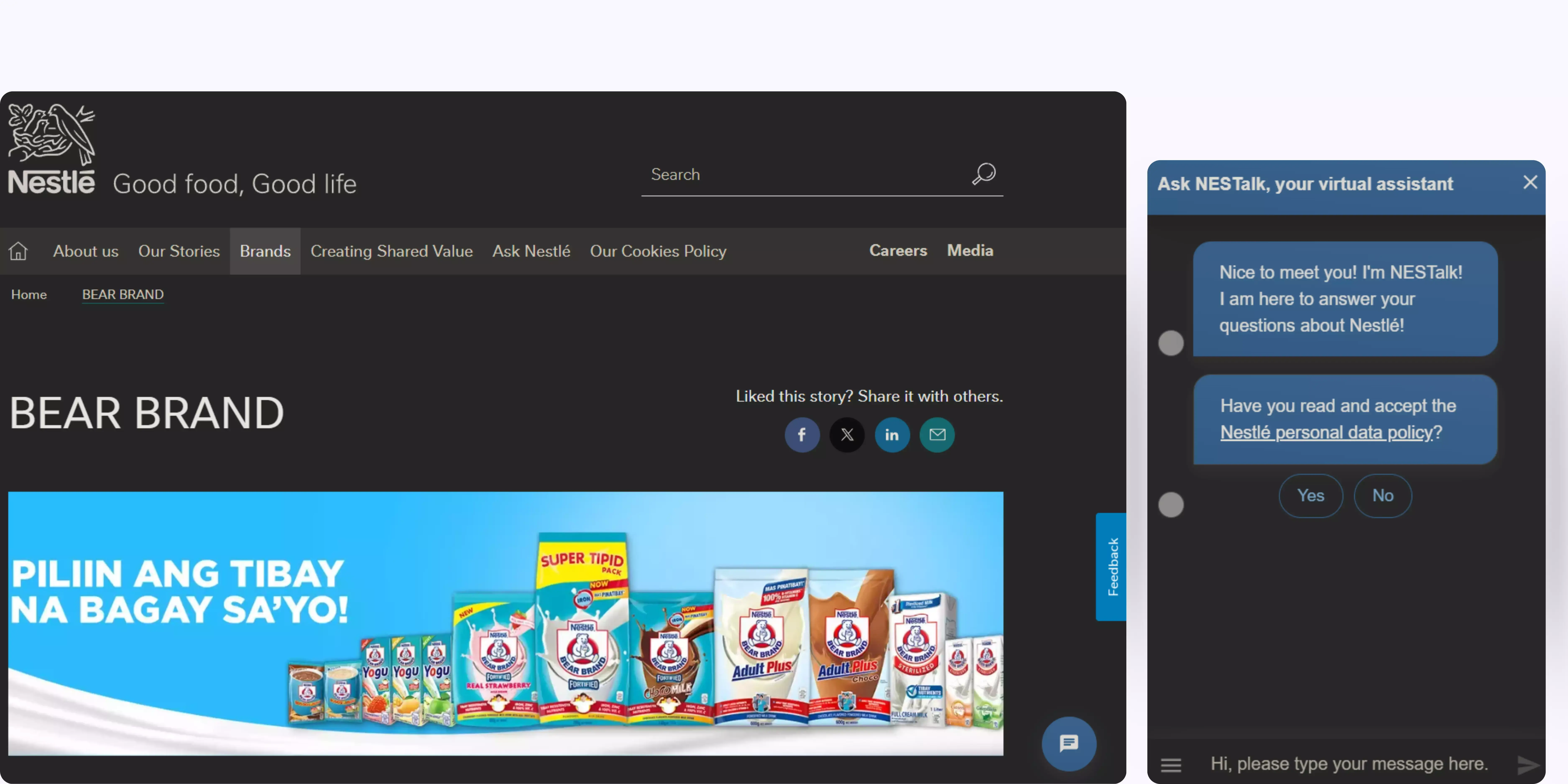Answer No to the data policy question
The image size is (1568, 784).
pos(1382,495)
